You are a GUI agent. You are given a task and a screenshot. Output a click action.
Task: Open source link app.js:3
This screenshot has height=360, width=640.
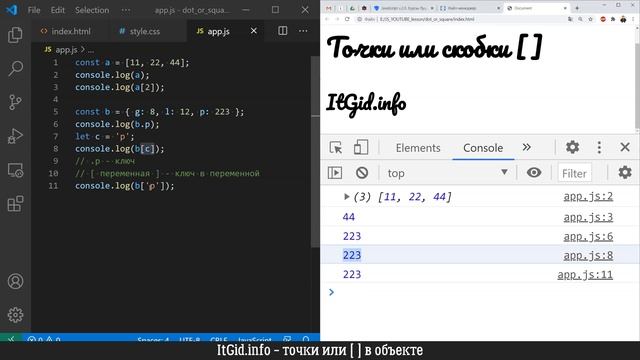(x=588, y=217)
